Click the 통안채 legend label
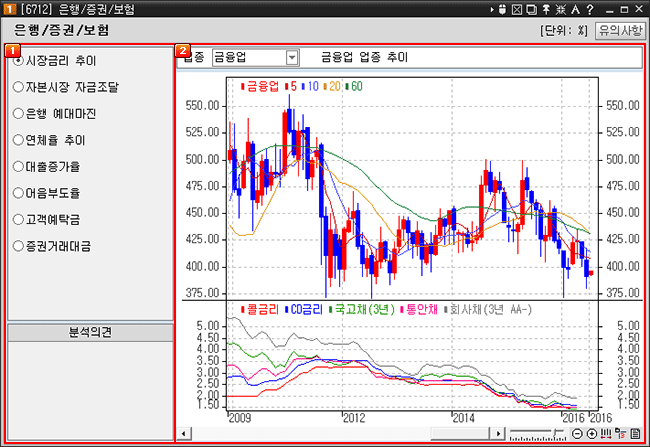 [419, 309]
